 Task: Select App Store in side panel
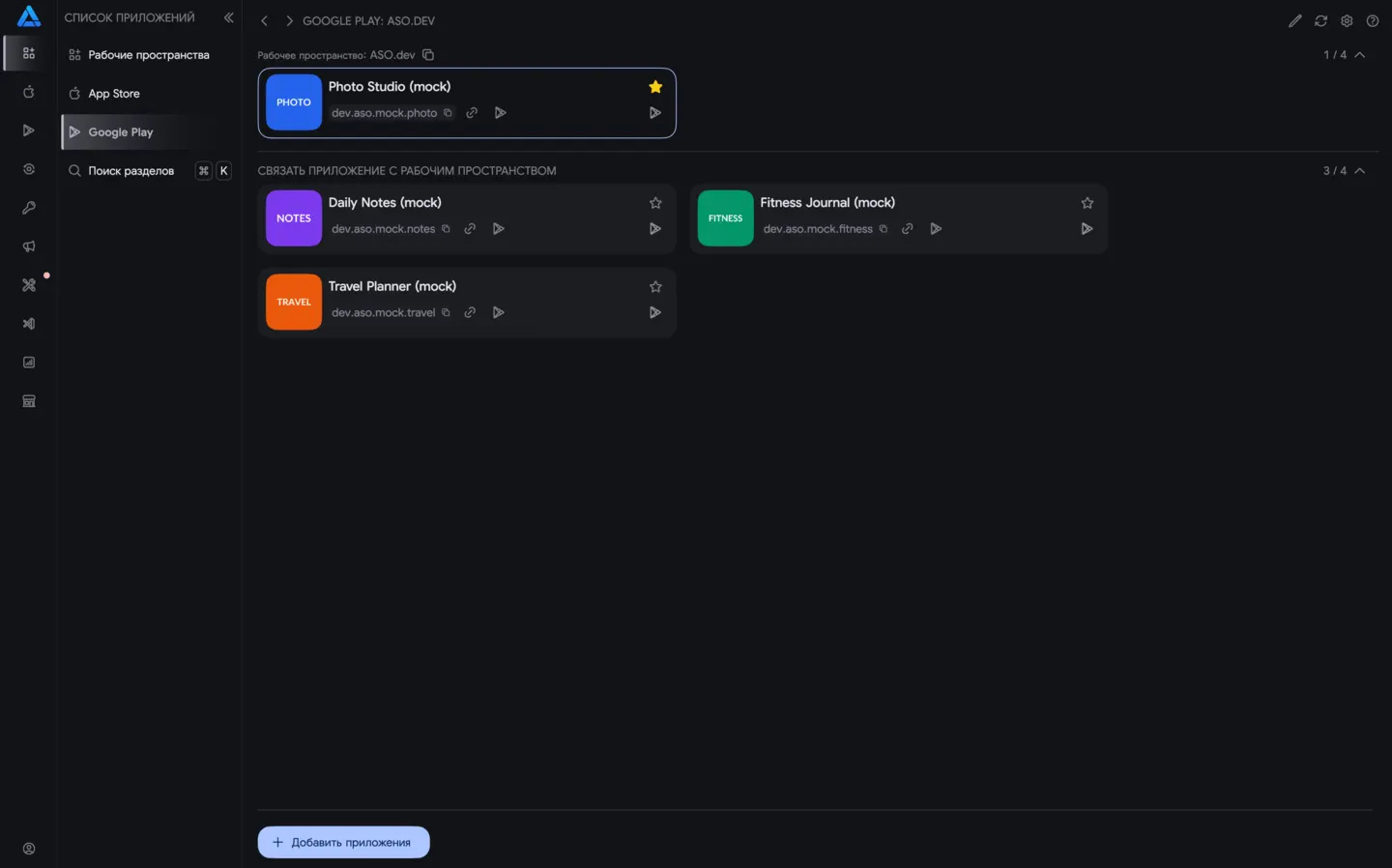pos(148,94)
